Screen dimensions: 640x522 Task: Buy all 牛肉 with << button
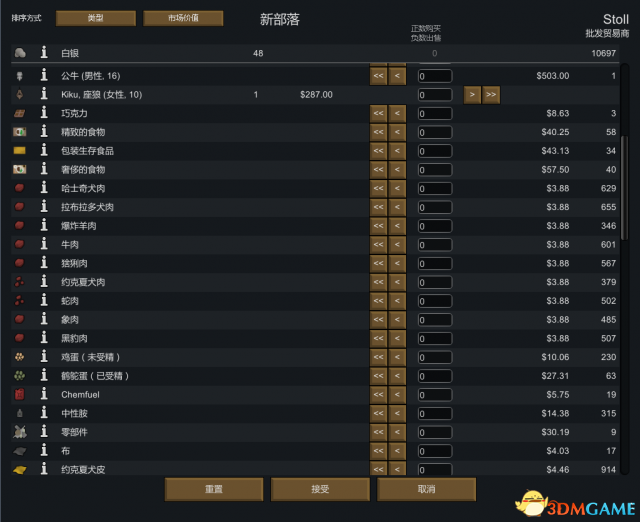[x=378, y=245]
